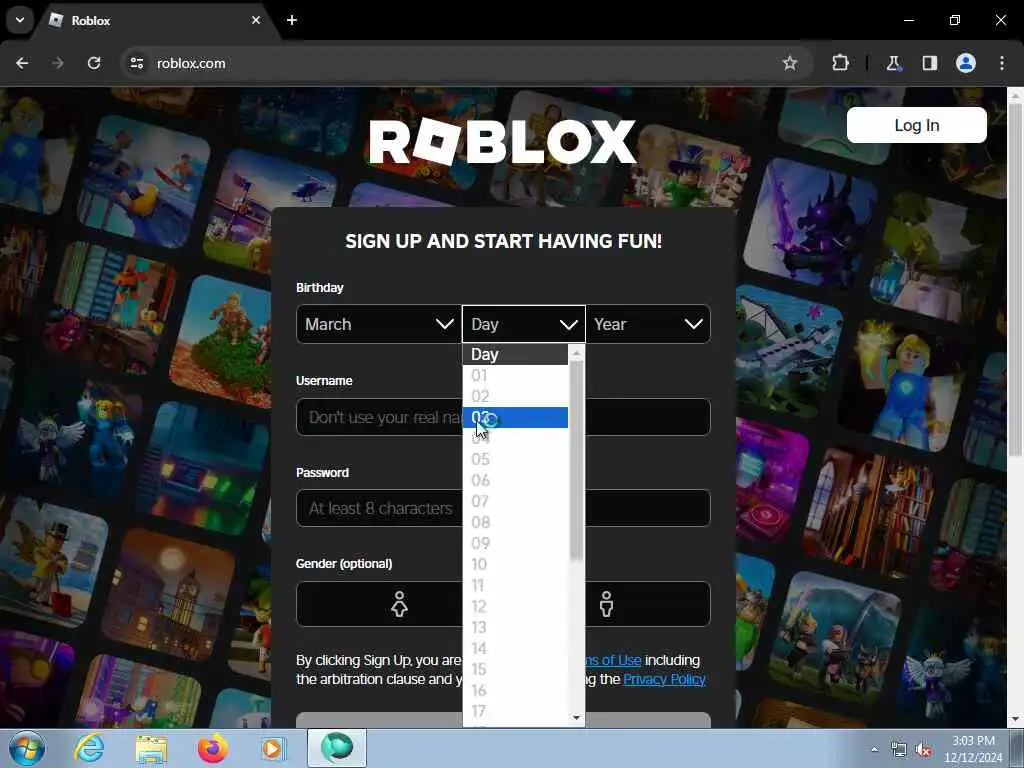This screenshot has width=1024, height=768.
Task: Toggle the browser side panel icon
Action: (929, 63)
